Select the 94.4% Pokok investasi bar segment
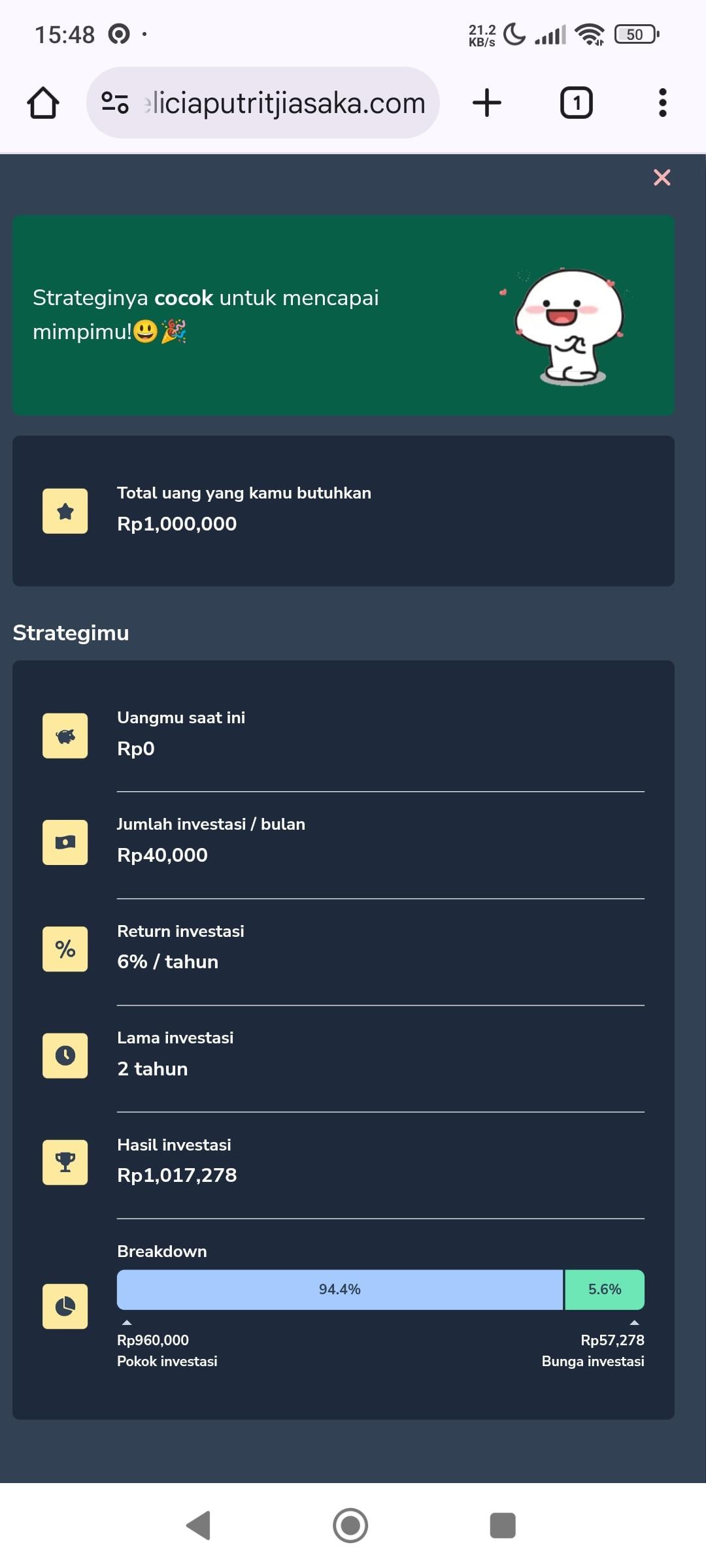This screenshot has height=1568, width=706. point(340,1288)
